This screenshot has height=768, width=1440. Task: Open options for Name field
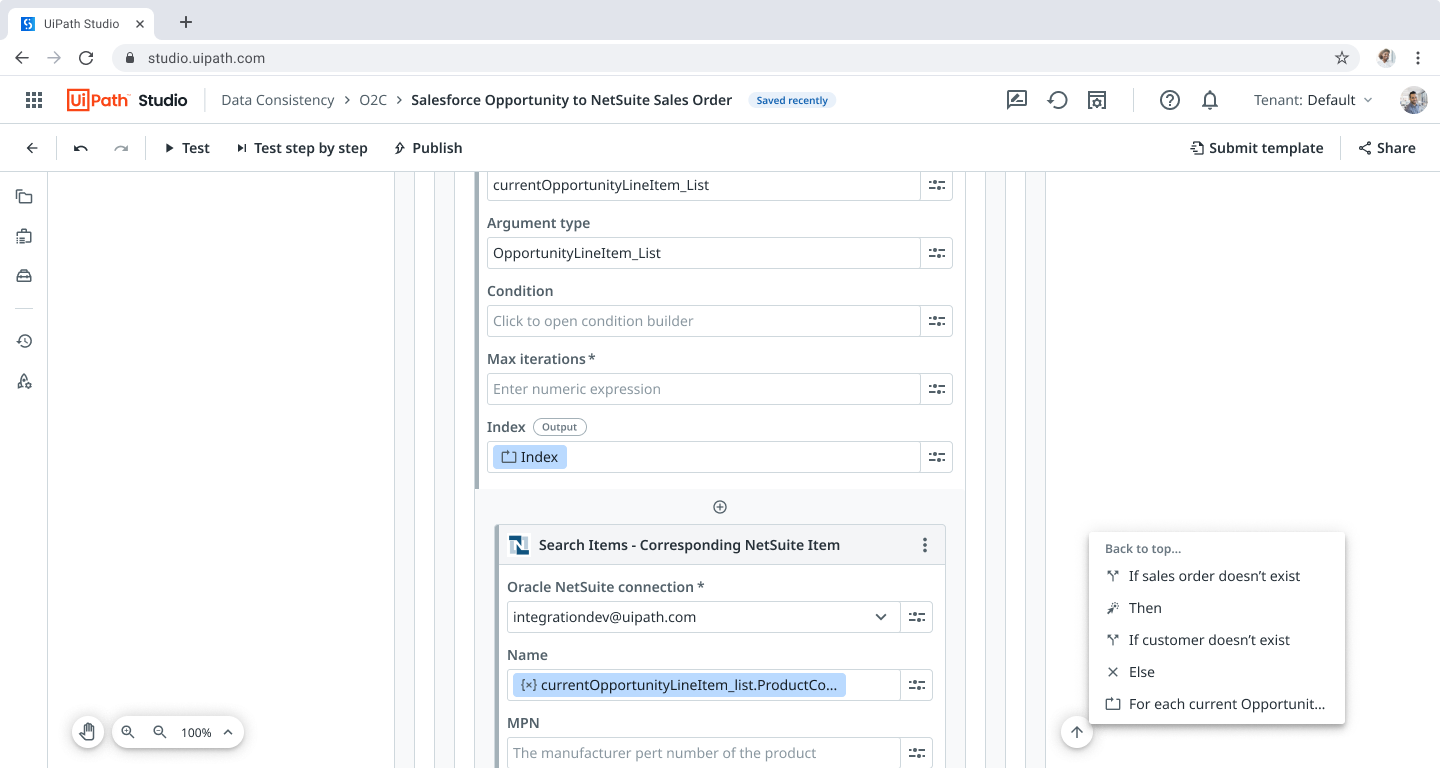(x=917, y=685)
